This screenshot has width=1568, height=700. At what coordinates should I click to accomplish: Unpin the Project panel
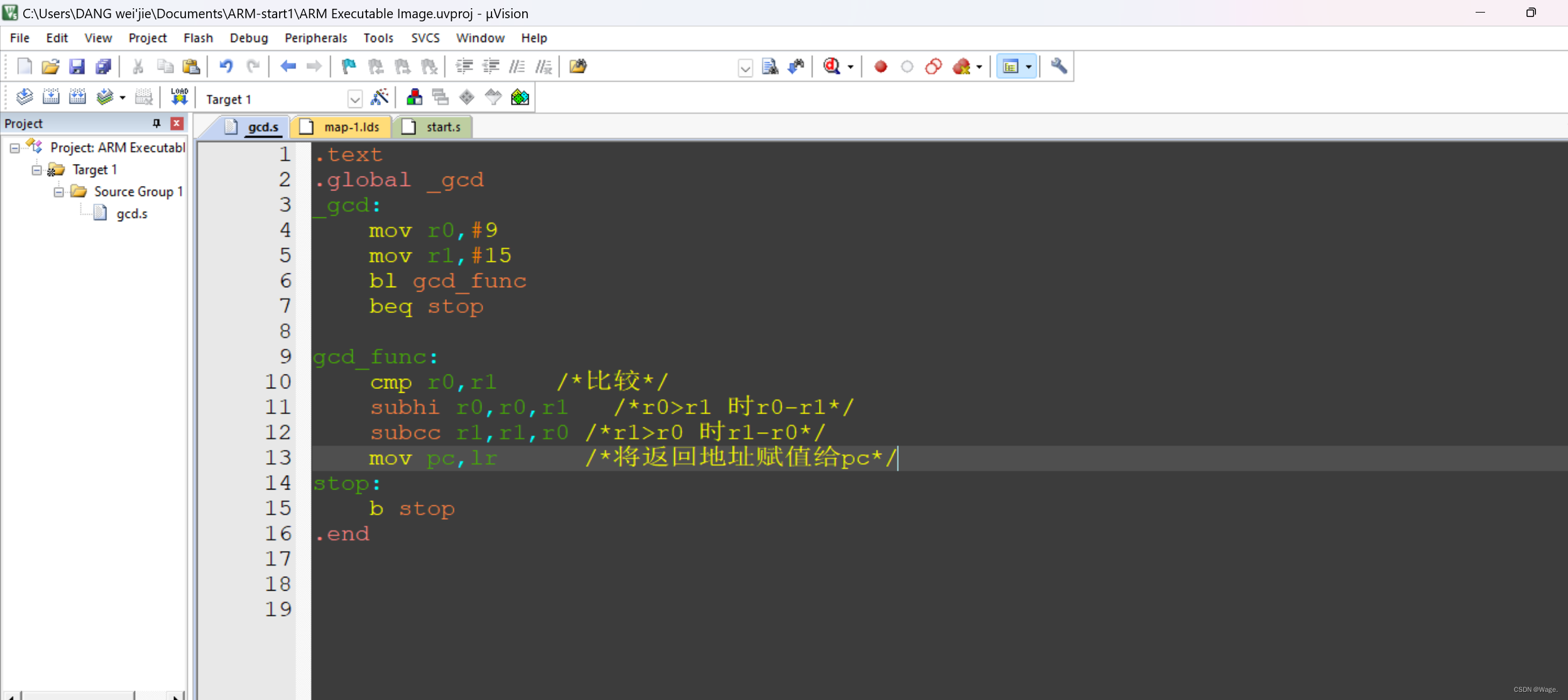[156, 123]
